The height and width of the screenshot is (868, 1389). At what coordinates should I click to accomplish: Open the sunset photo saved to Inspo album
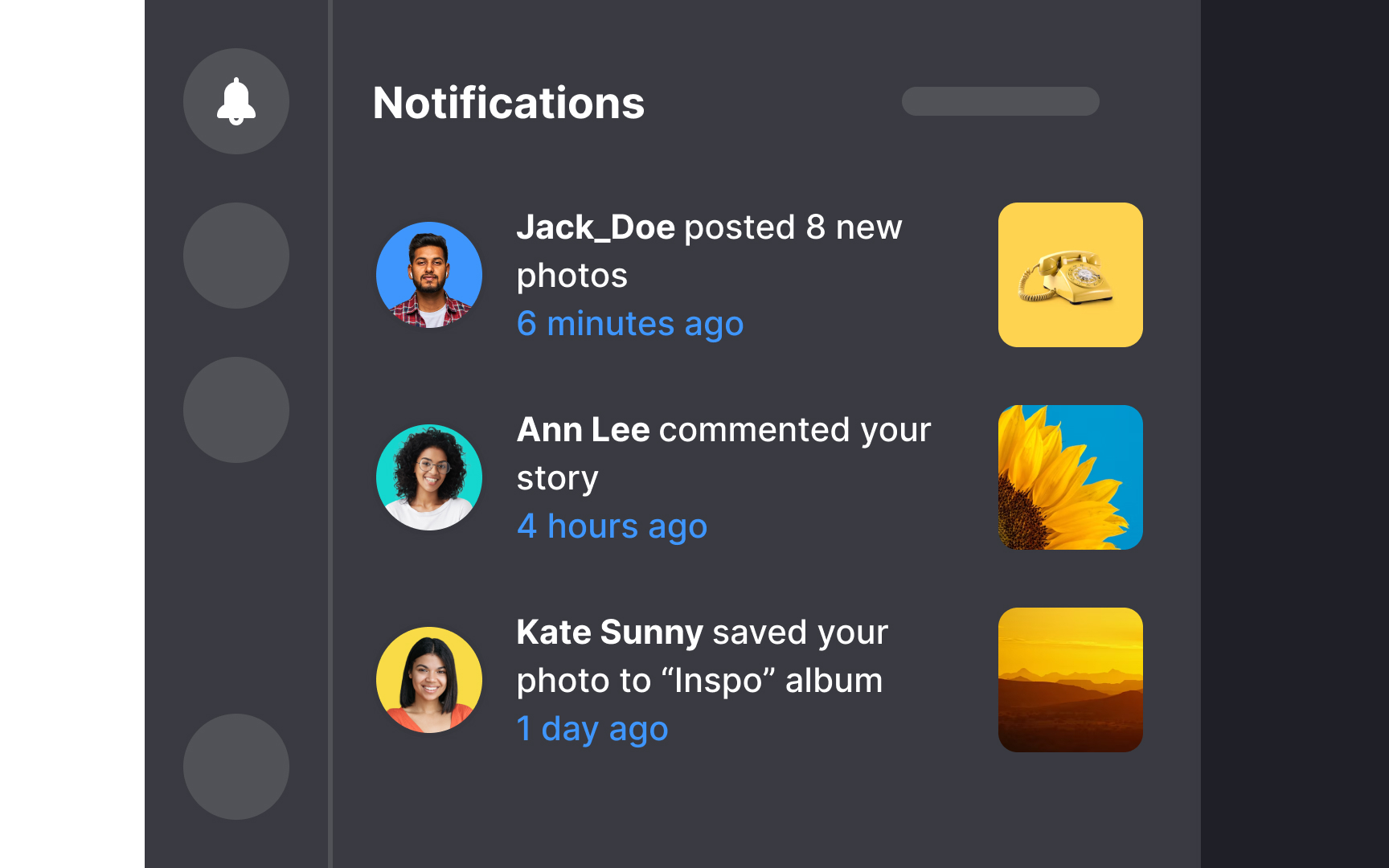1070,680
